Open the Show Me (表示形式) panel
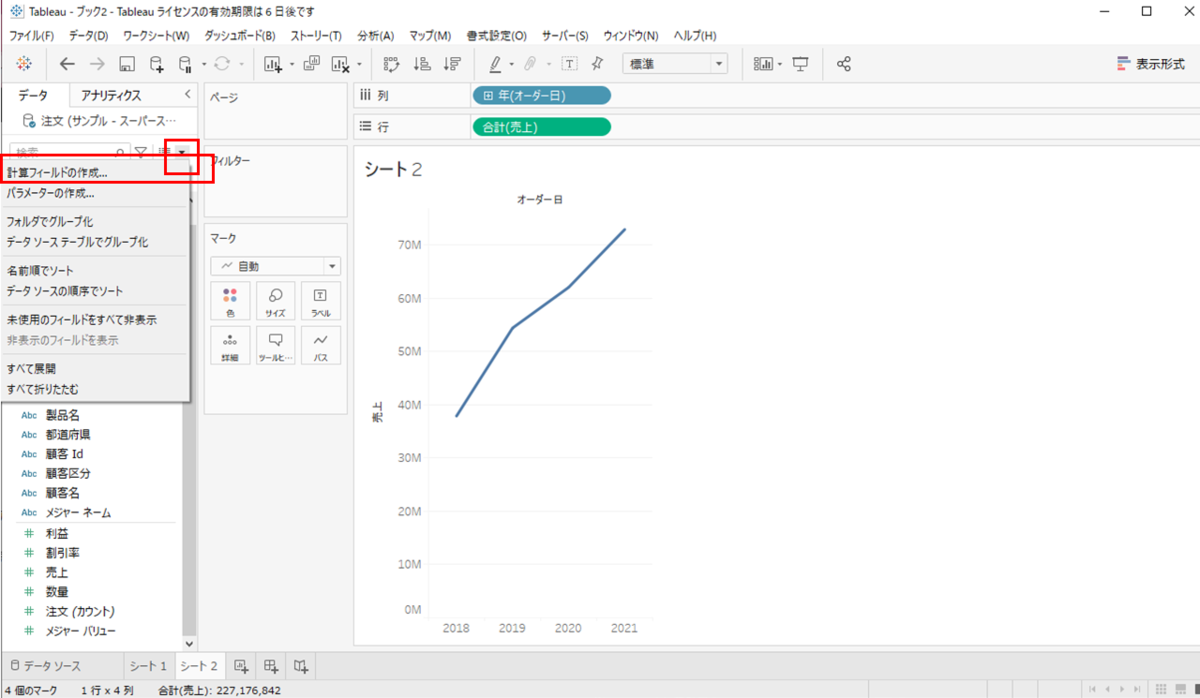 click(1149, 63)
